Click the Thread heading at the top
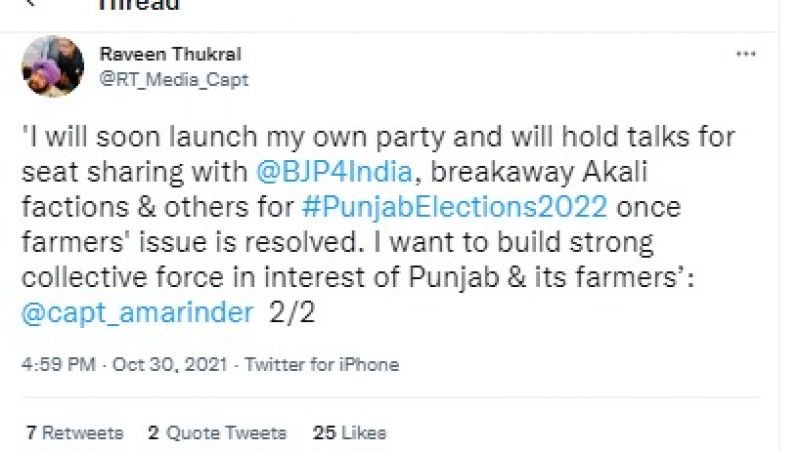Screen dimensions: 800x451 139,6
